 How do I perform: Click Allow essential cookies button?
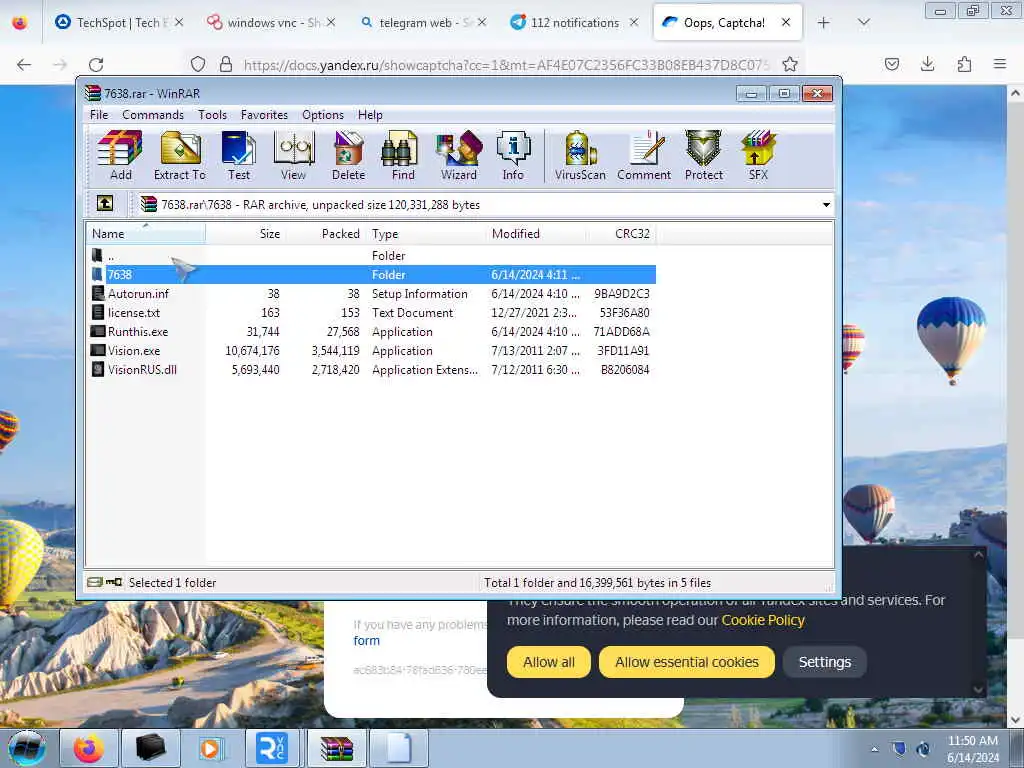coord(686,662)
